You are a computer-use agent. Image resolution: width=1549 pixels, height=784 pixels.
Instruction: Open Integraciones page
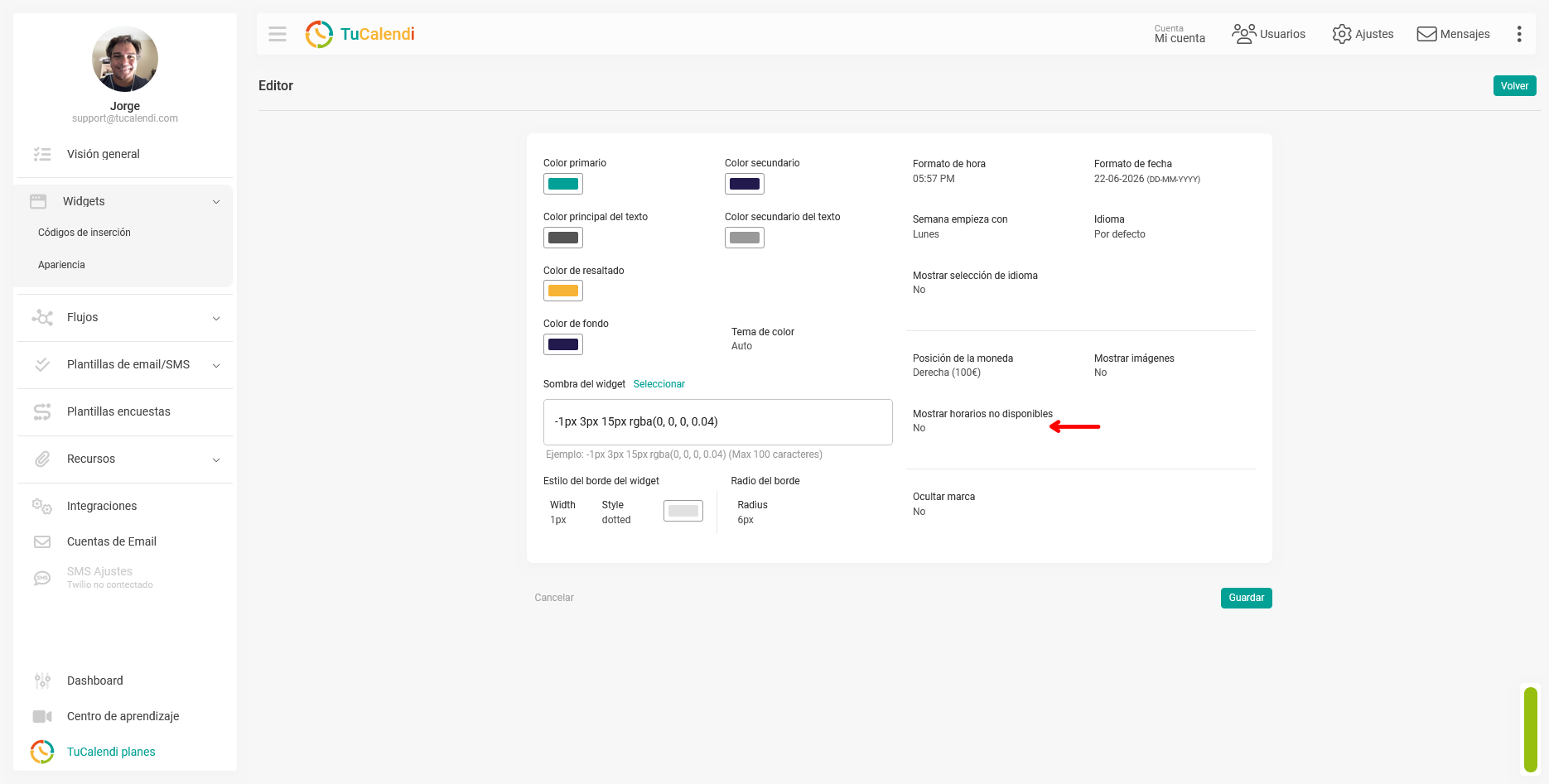[x=102, y=506]
